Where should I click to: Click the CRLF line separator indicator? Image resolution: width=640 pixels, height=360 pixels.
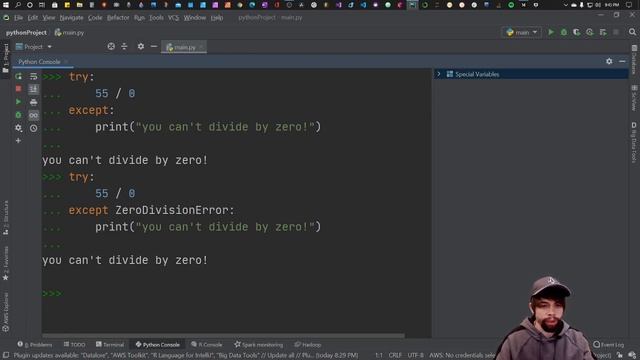(x=395, y=356)
